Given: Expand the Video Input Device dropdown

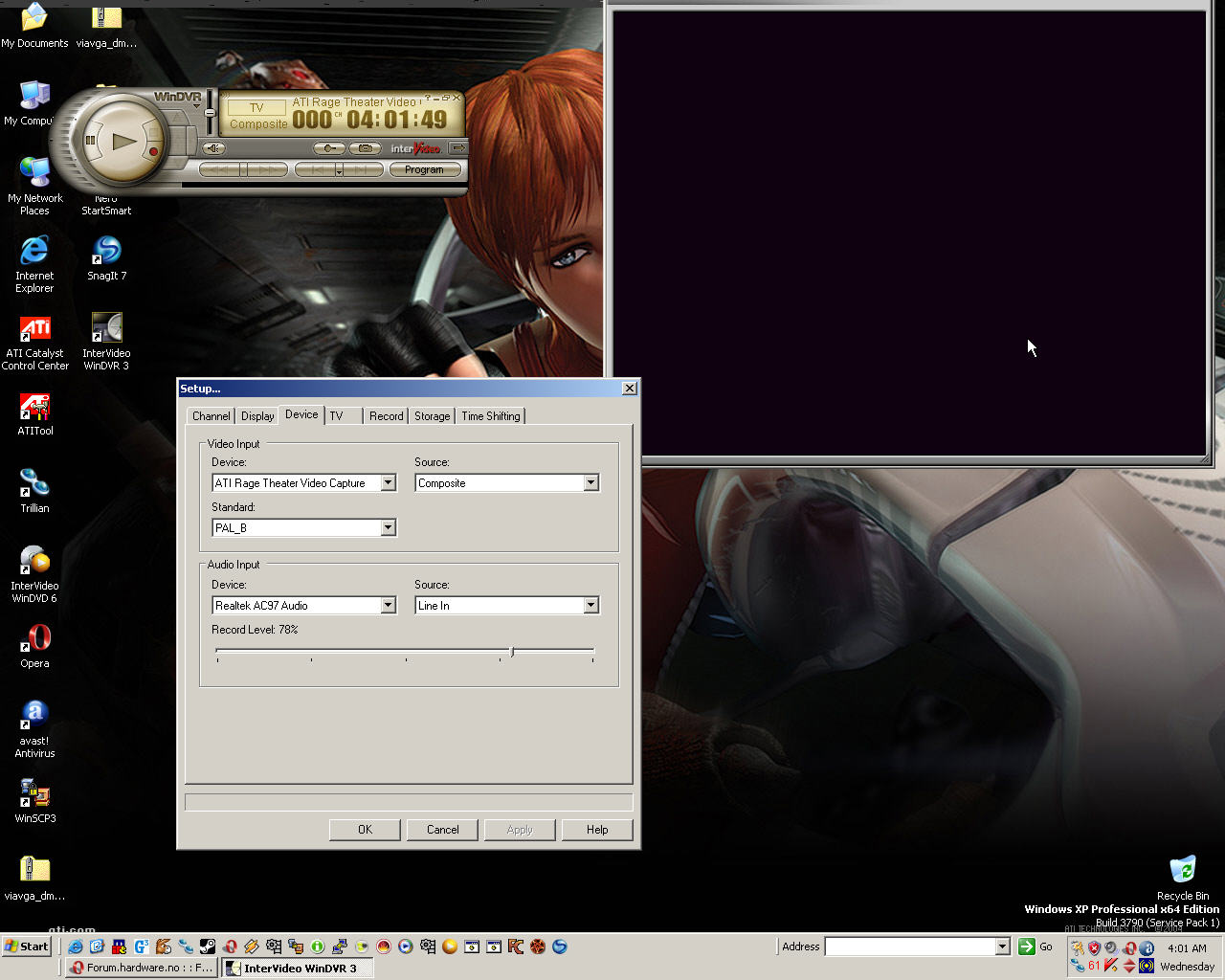Looking at the screenshot, I should [x=388, y=483].
